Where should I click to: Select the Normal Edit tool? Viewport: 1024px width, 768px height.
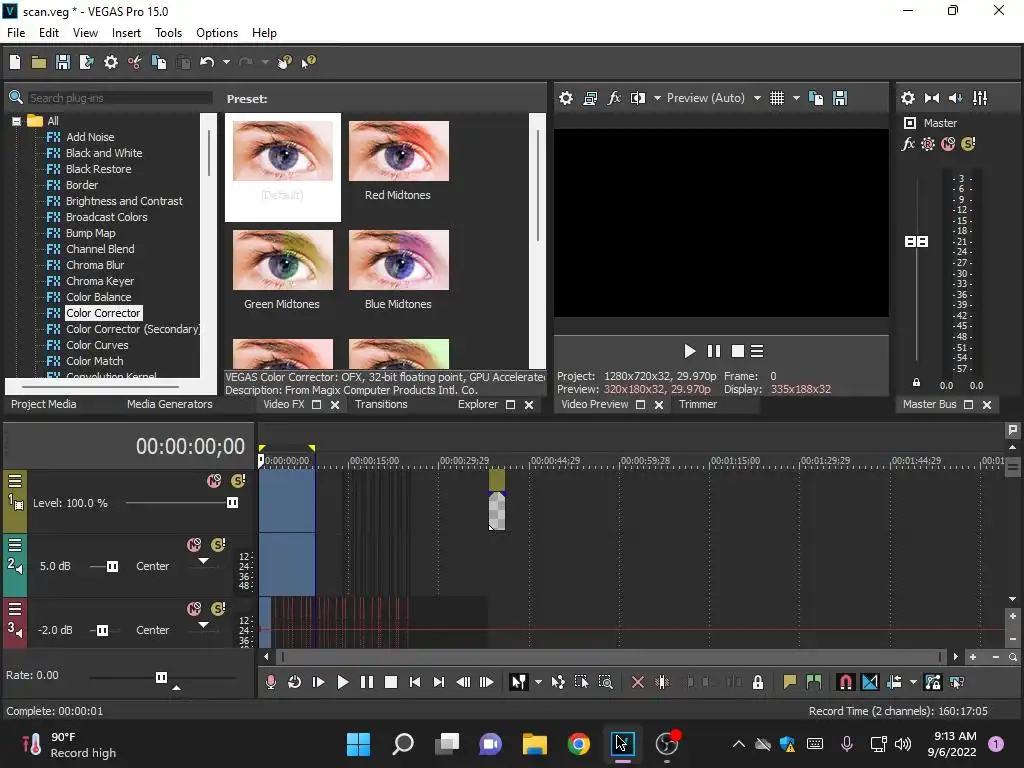point(519,682)
